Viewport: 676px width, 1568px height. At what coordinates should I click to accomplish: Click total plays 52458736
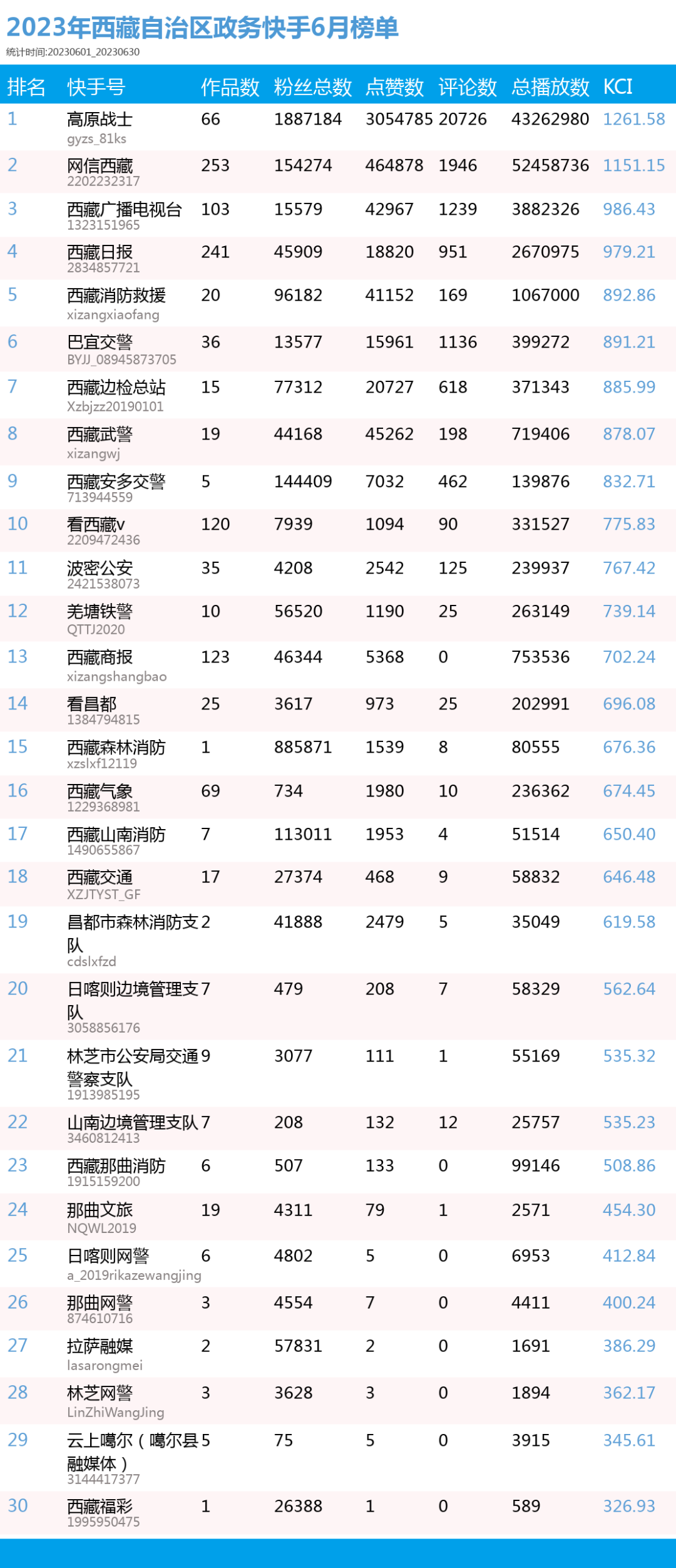click(550, 165)
